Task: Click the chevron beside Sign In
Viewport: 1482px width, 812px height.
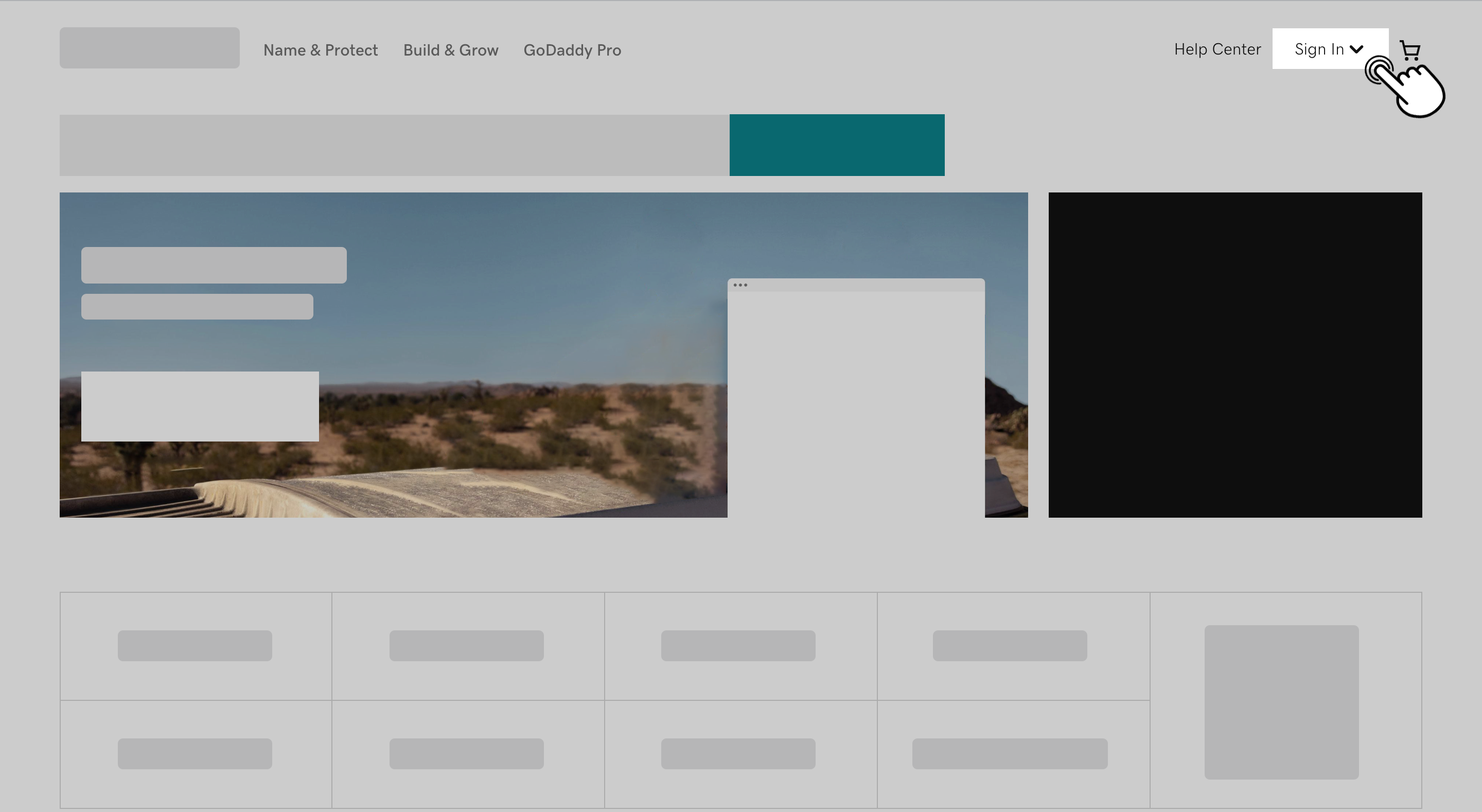Action: 1356,49
